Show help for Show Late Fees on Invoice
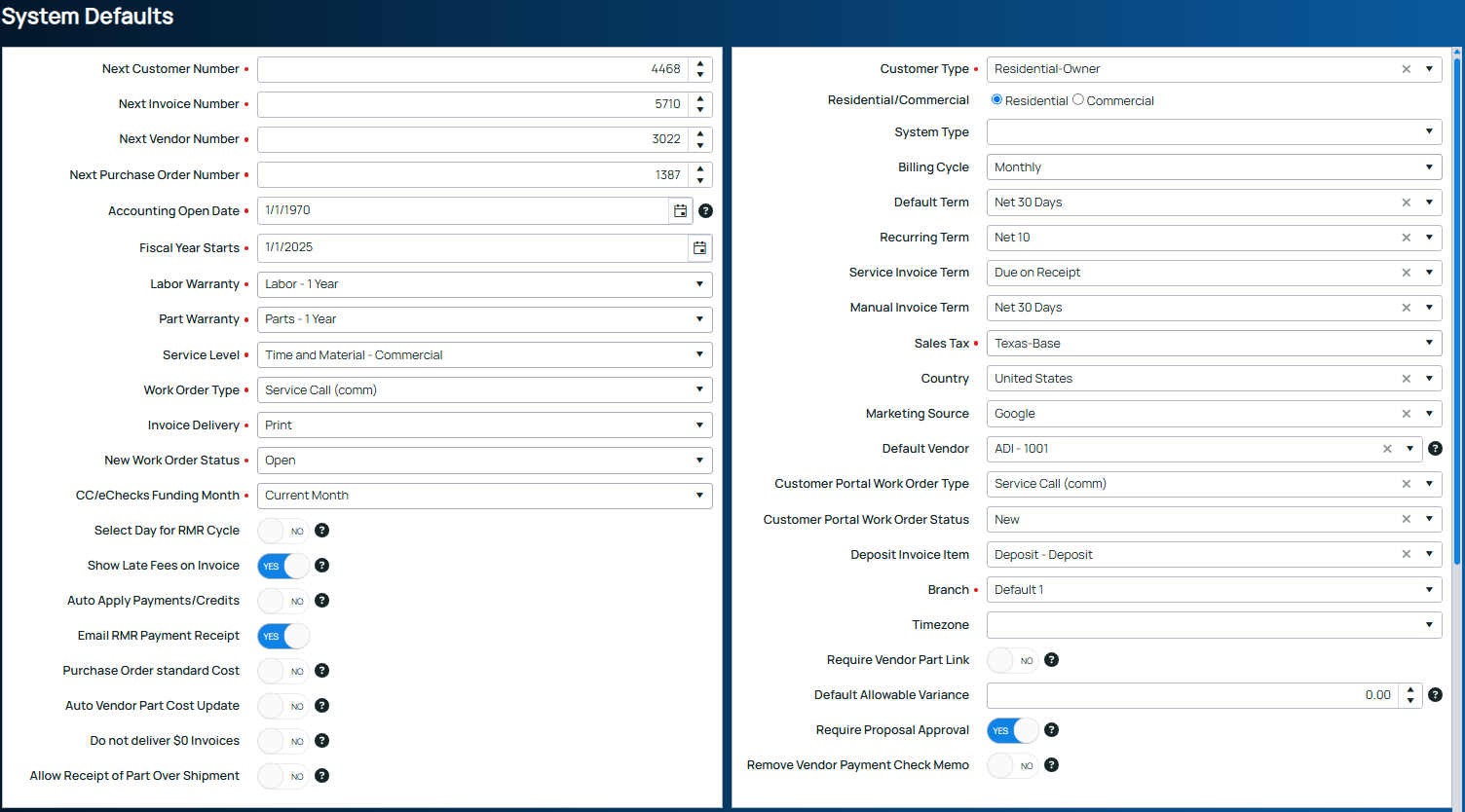 pos(321,566)
